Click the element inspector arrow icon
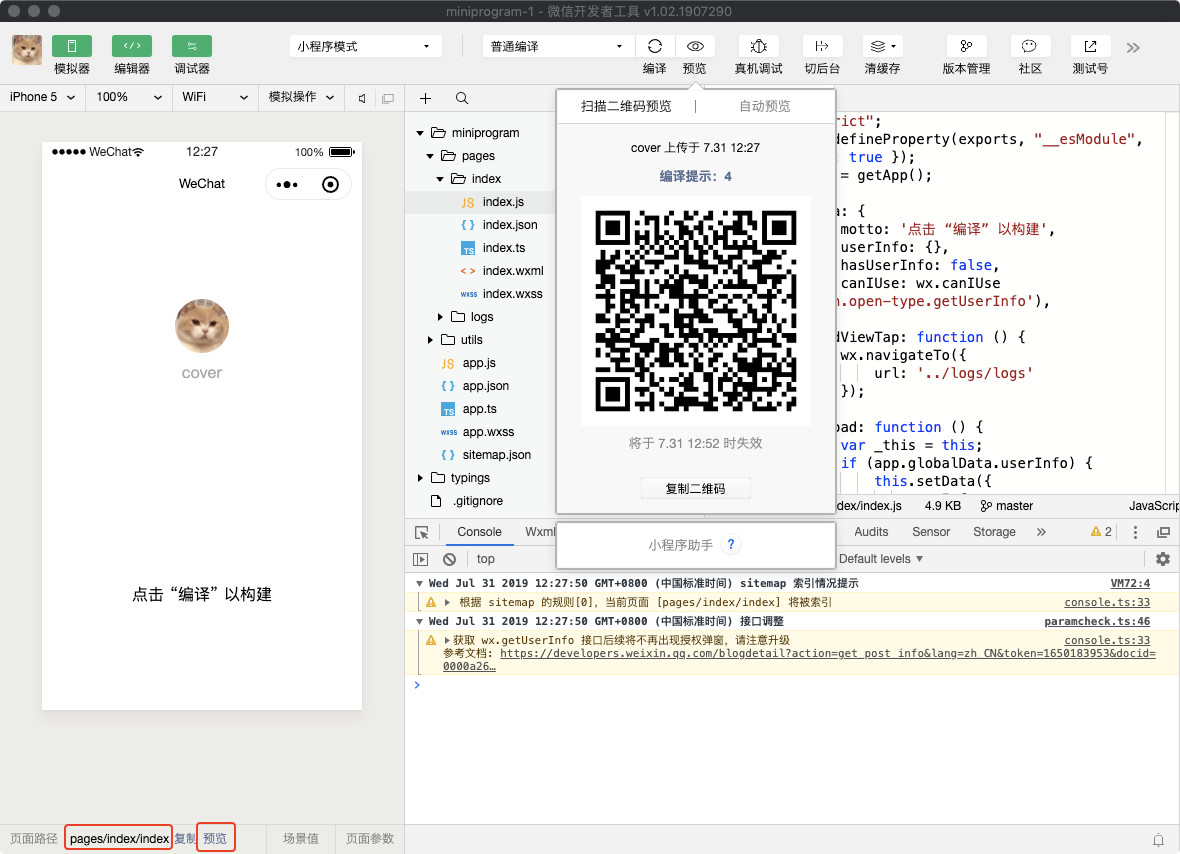Image resolution: width=1180 pixels, height=854 pixels. [x=421, y=532]
